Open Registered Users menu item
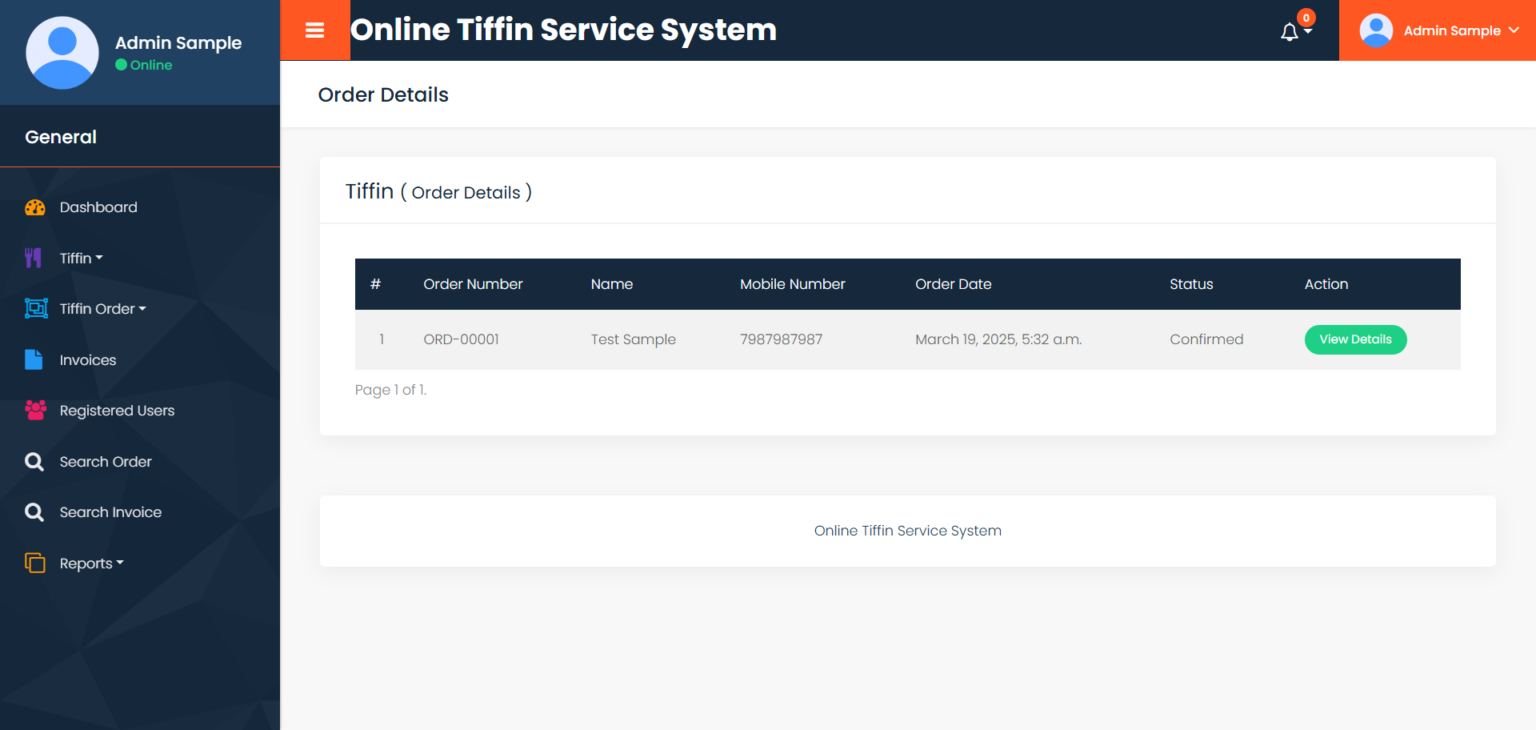This screenshot has width=1536, height=730. pyautogui.click(x=117, y=410)
